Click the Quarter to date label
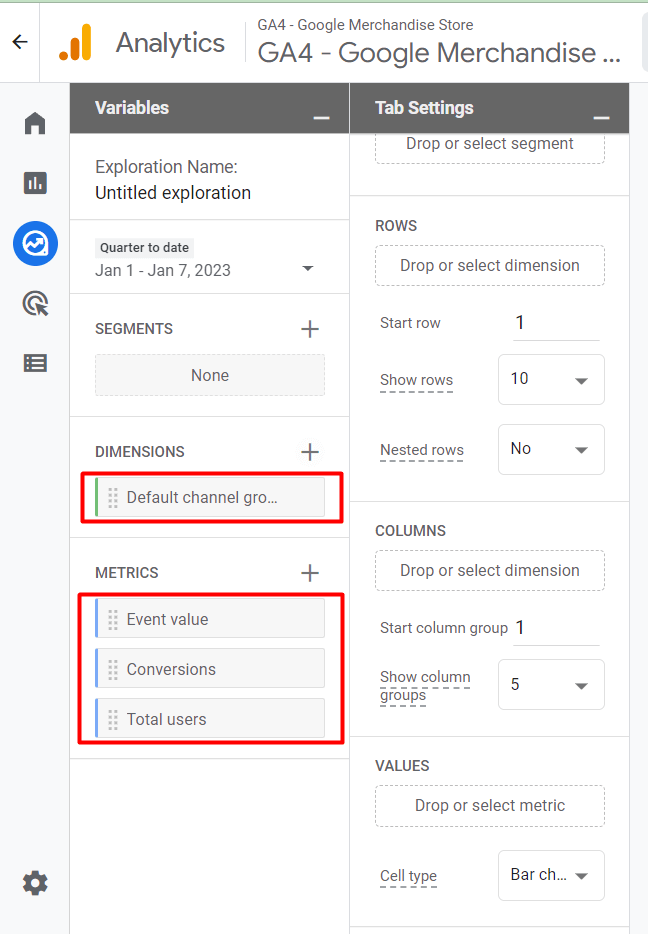 point(144,248)
